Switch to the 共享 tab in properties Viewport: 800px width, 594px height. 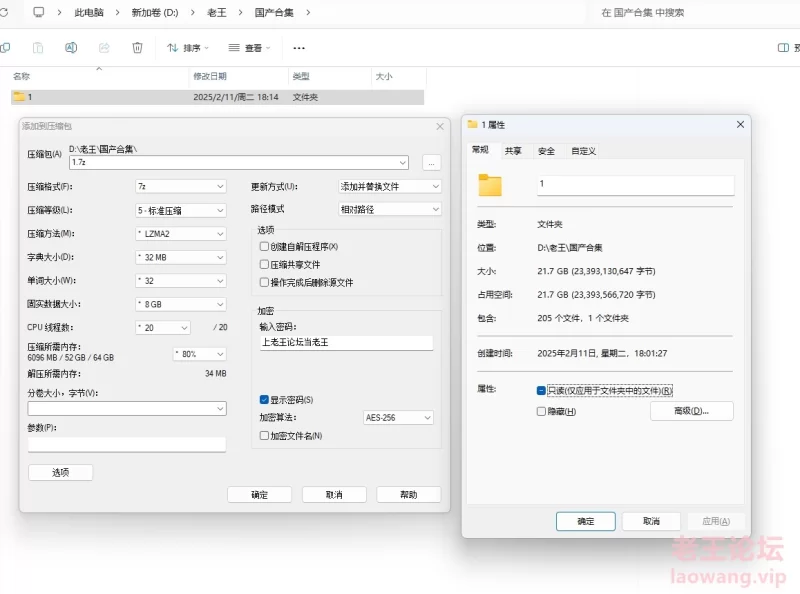[513, 151]
